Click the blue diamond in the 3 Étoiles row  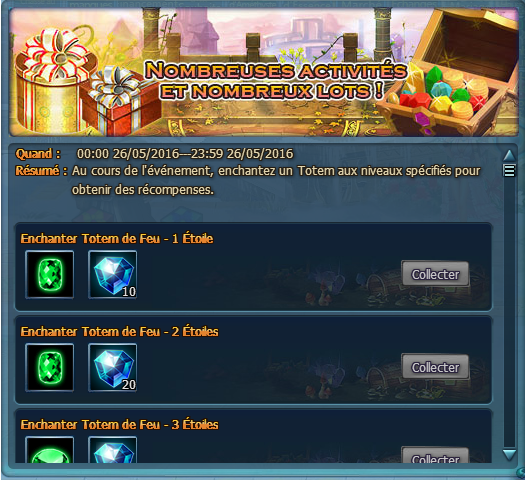[x=112, y=450]
